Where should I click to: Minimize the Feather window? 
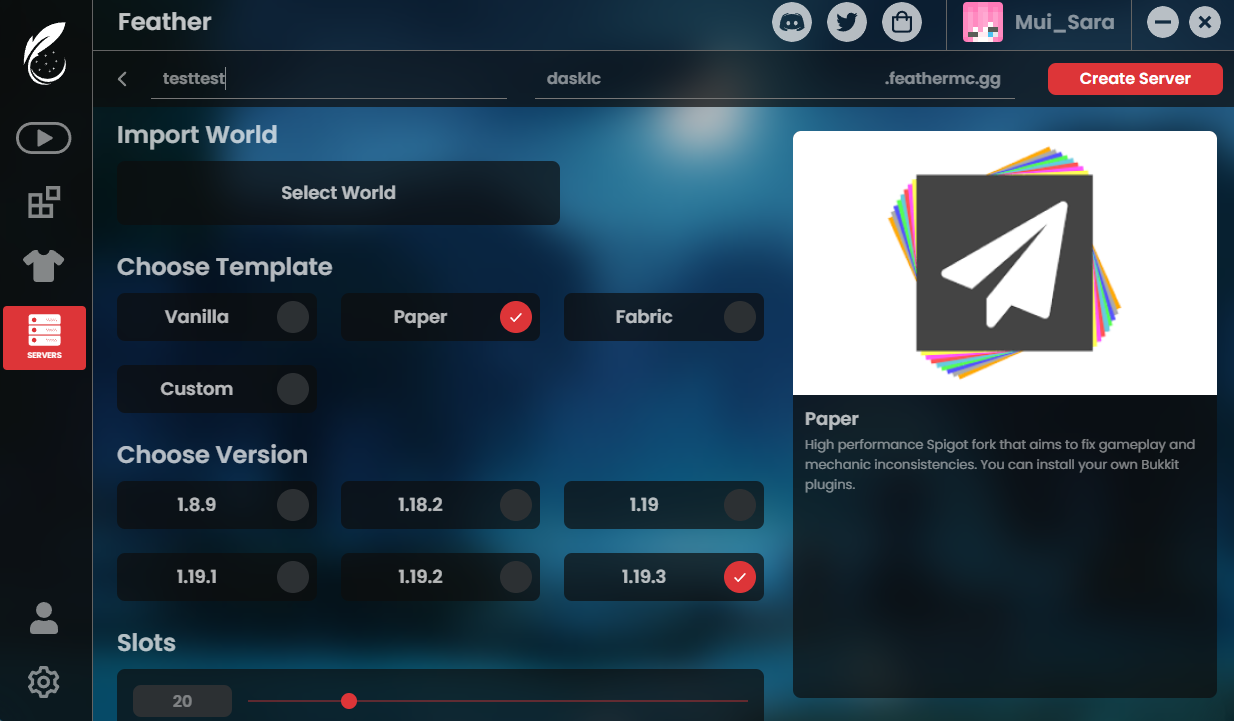click(x=1163, y=22)
